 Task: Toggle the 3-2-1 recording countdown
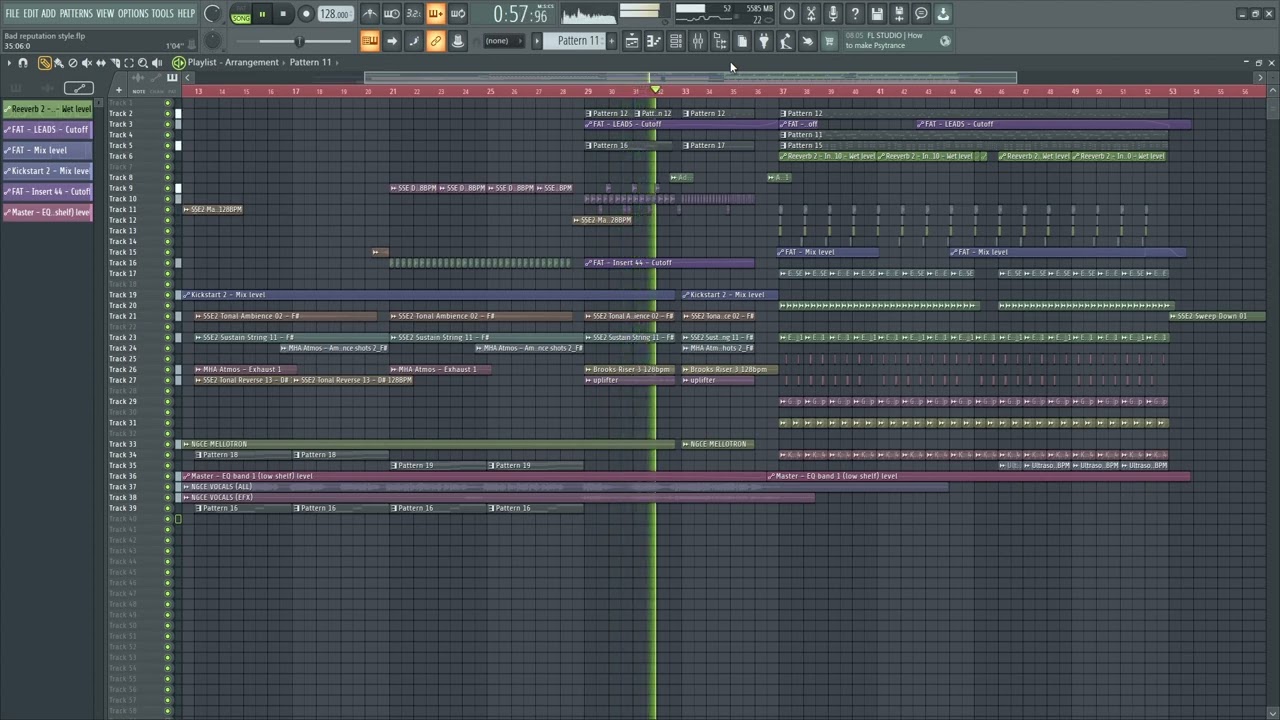click(414, 14)
